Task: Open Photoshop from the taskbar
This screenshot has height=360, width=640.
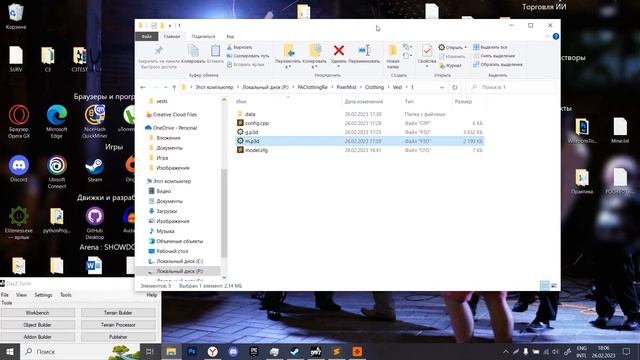Action: [x=191, y=351]
